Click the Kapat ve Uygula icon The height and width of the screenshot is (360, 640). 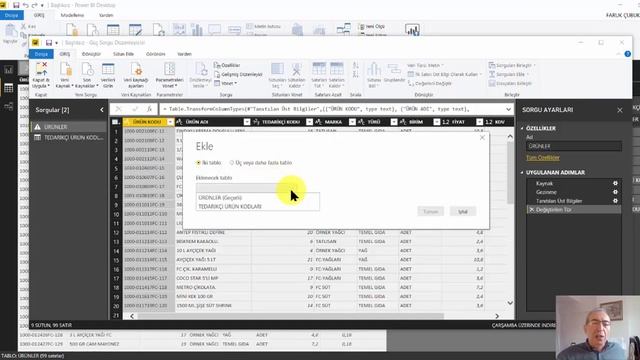[41, 69]
